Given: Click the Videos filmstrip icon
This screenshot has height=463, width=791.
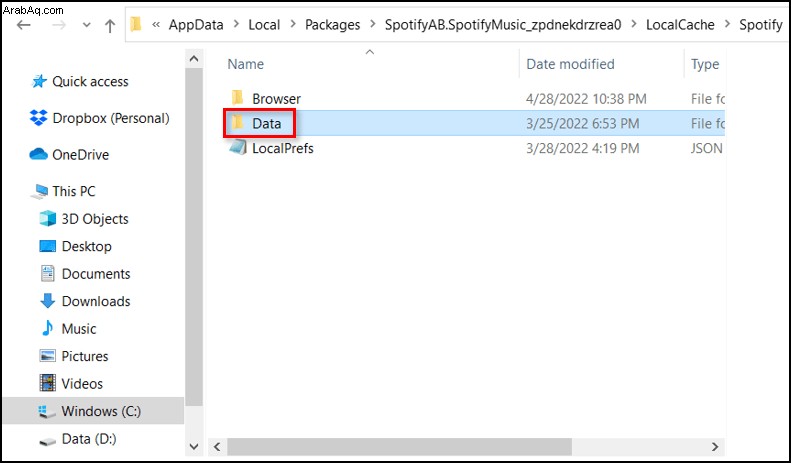Looking at the screenshot, I should [48, 383].
